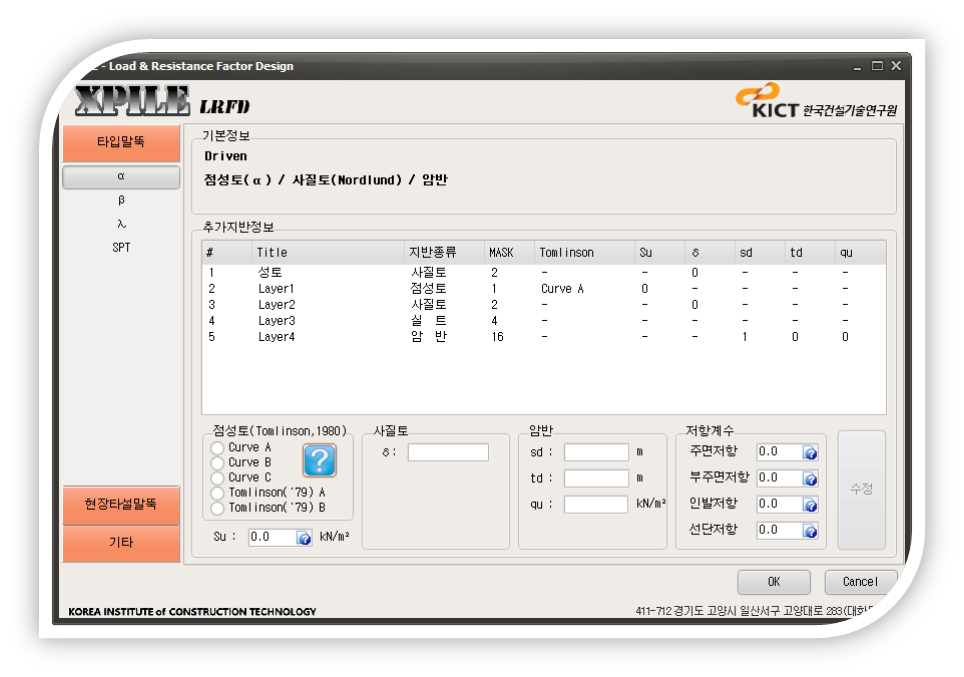964x677 pixels.
Task: Click the Su column header
Action: tap(660, 253)
